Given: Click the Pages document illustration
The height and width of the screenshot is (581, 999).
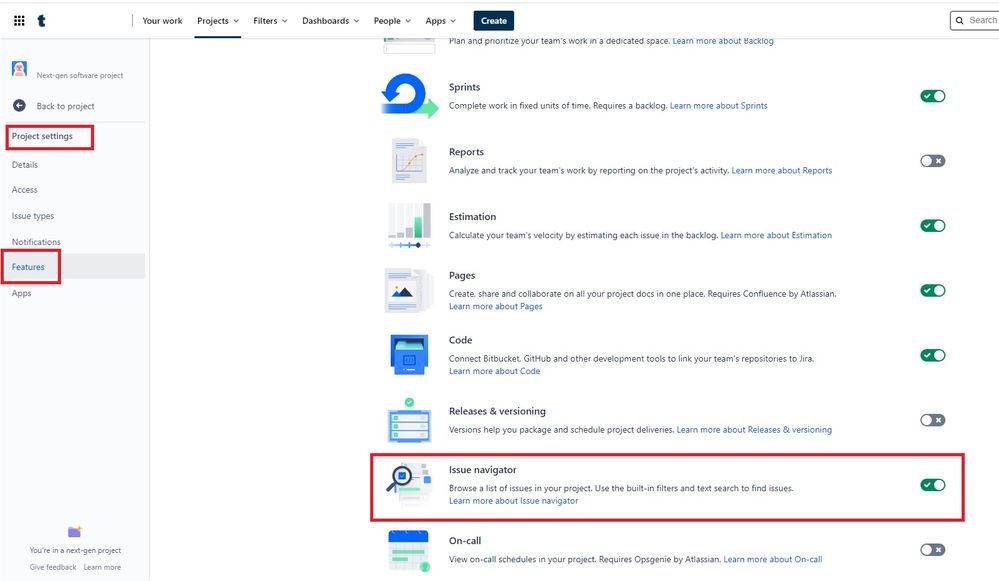Looking at the screenshot, I should [x=409, y=290].
